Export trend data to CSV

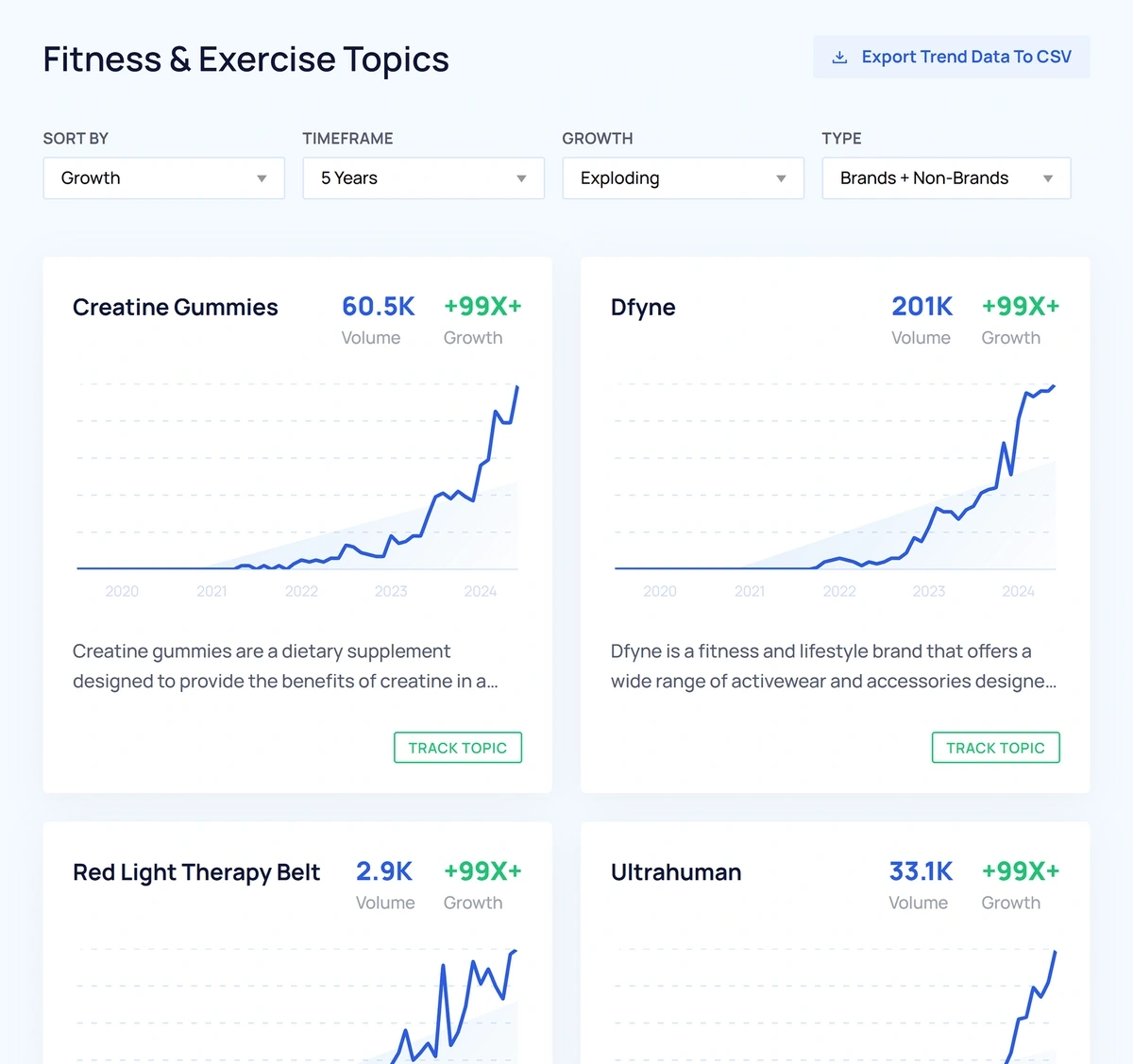click(x=952, y=57)
